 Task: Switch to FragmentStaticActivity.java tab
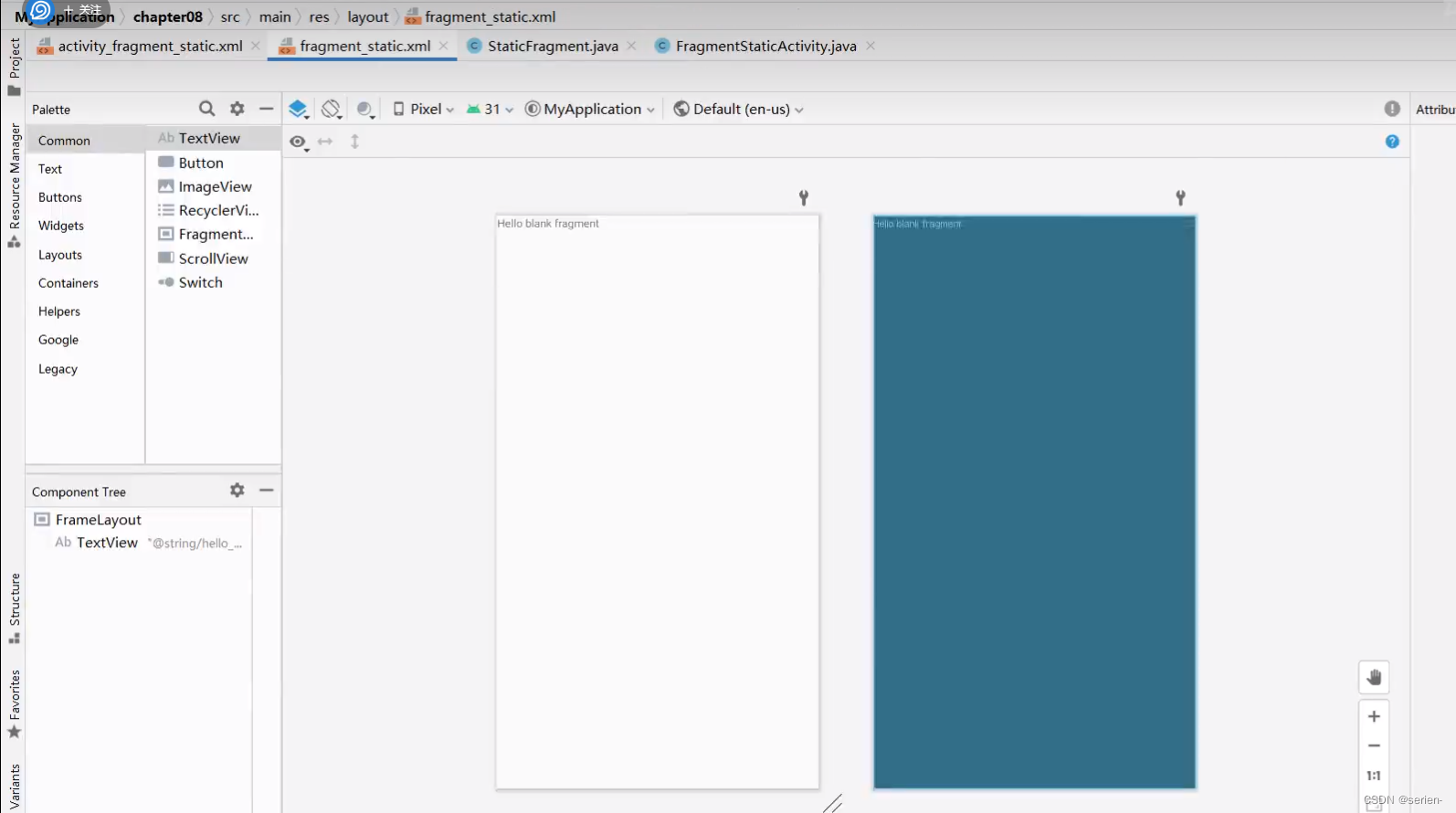pos(765,46)
